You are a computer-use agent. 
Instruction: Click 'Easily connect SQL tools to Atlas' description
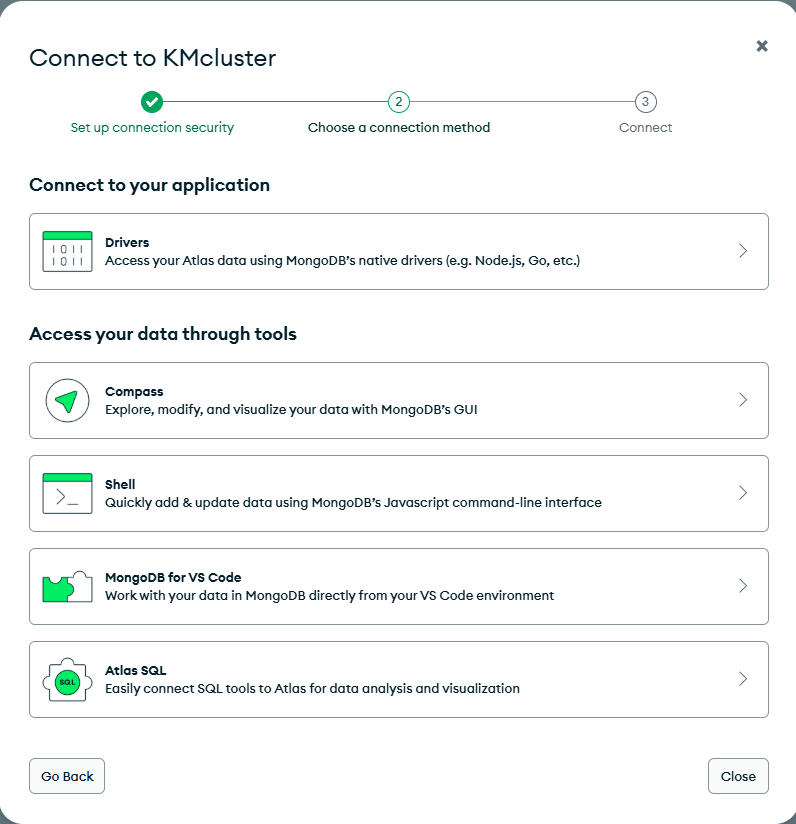(x=312, y=689)
